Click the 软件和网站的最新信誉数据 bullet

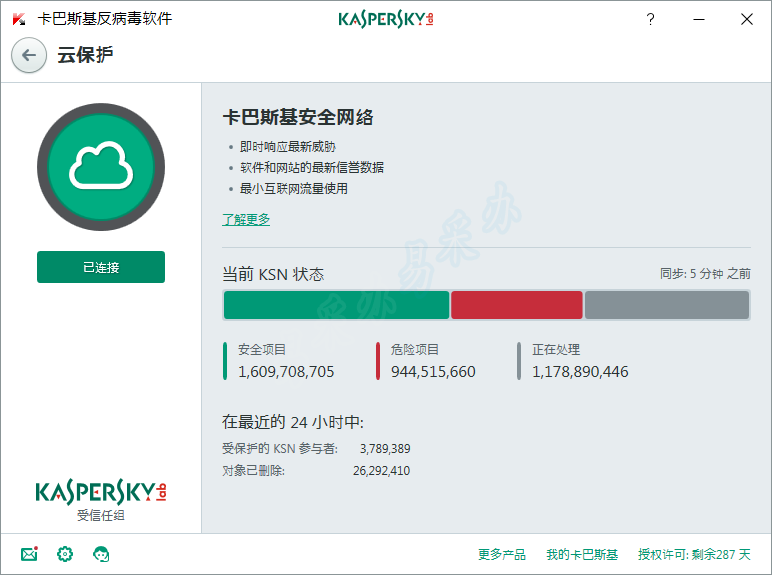[312, 167]
